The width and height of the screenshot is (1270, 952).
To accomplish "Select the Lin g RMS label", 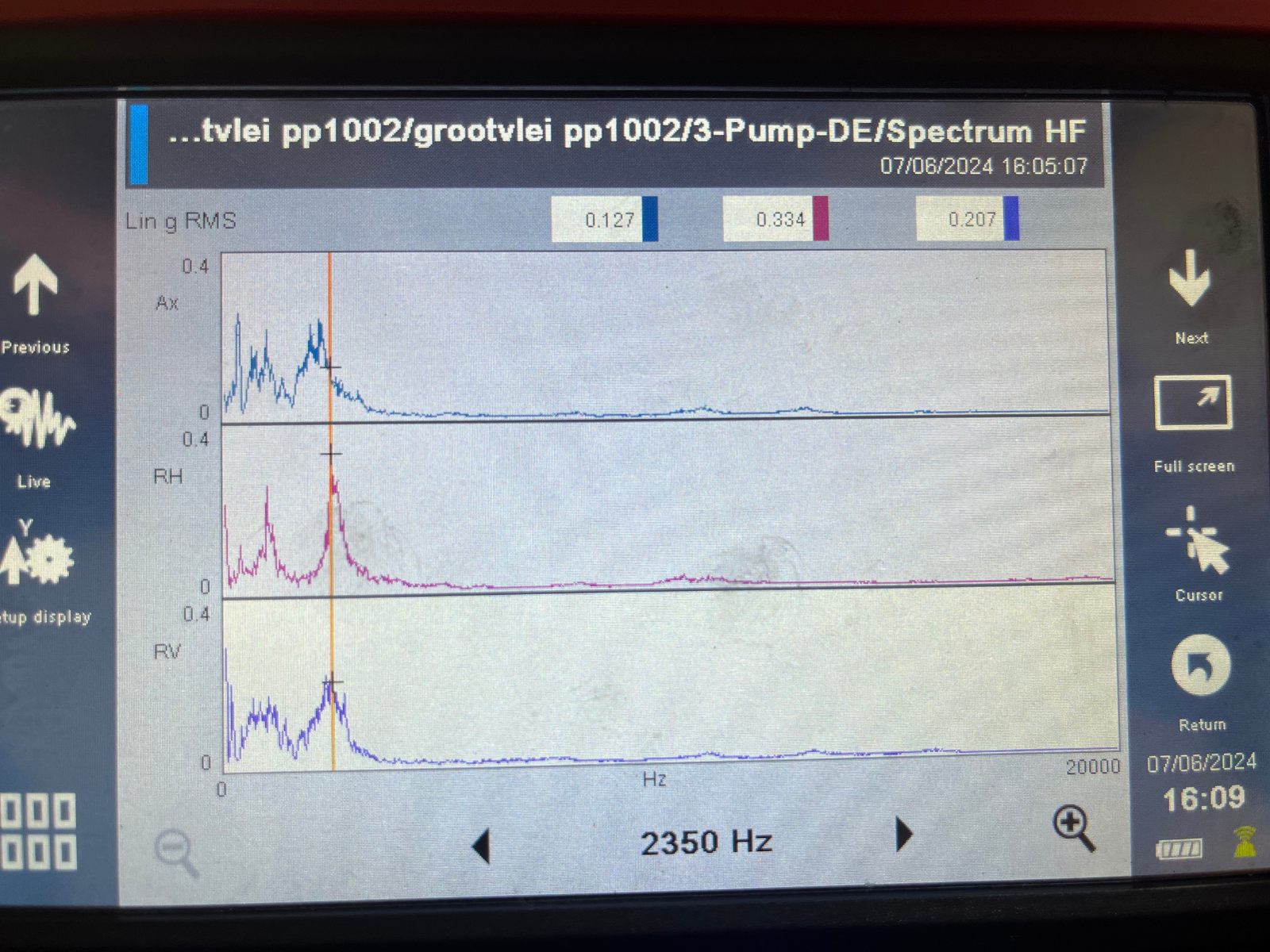I will tap(181, 221).
